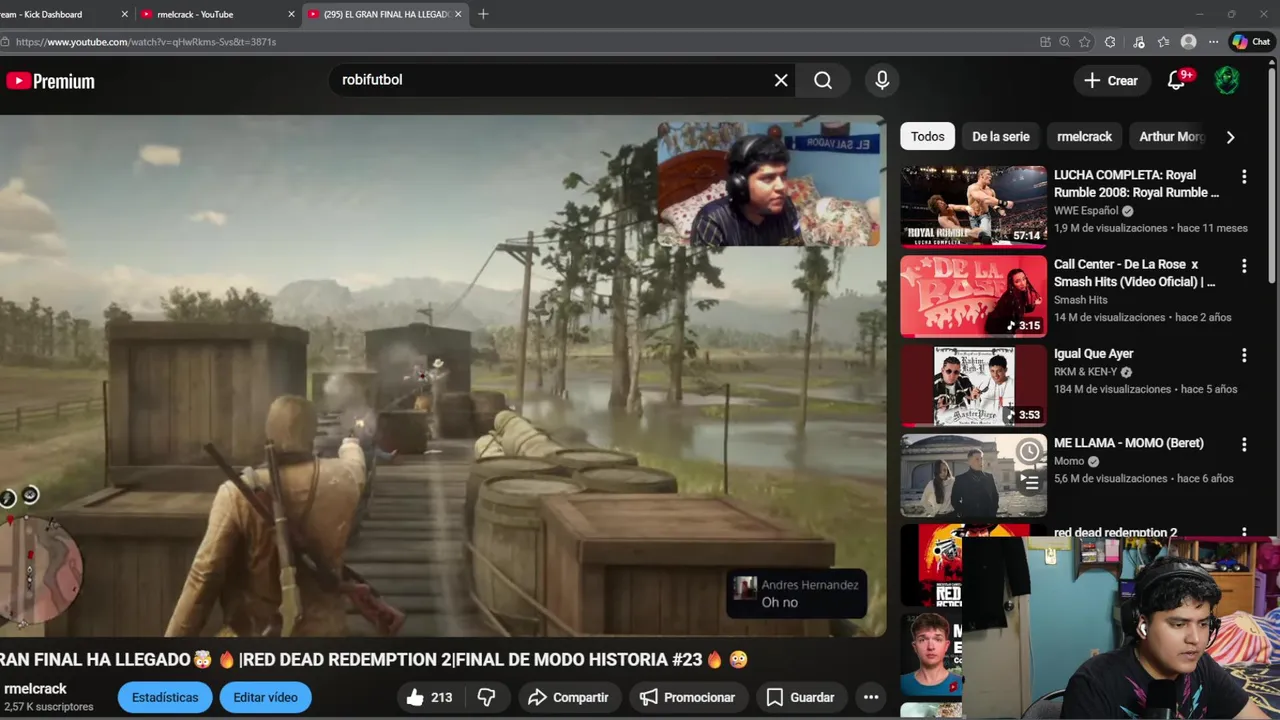Viewport: 1280px width, 720px height.
Task: Open a new browser tab
Action: [x=483, y=14]
